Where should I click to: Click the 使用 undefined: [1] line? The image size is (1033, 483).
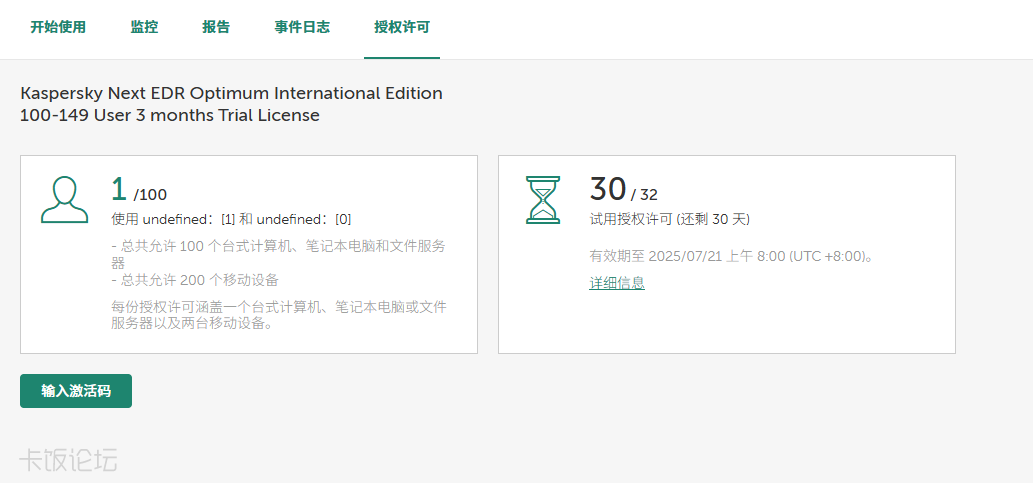point(231,219)
